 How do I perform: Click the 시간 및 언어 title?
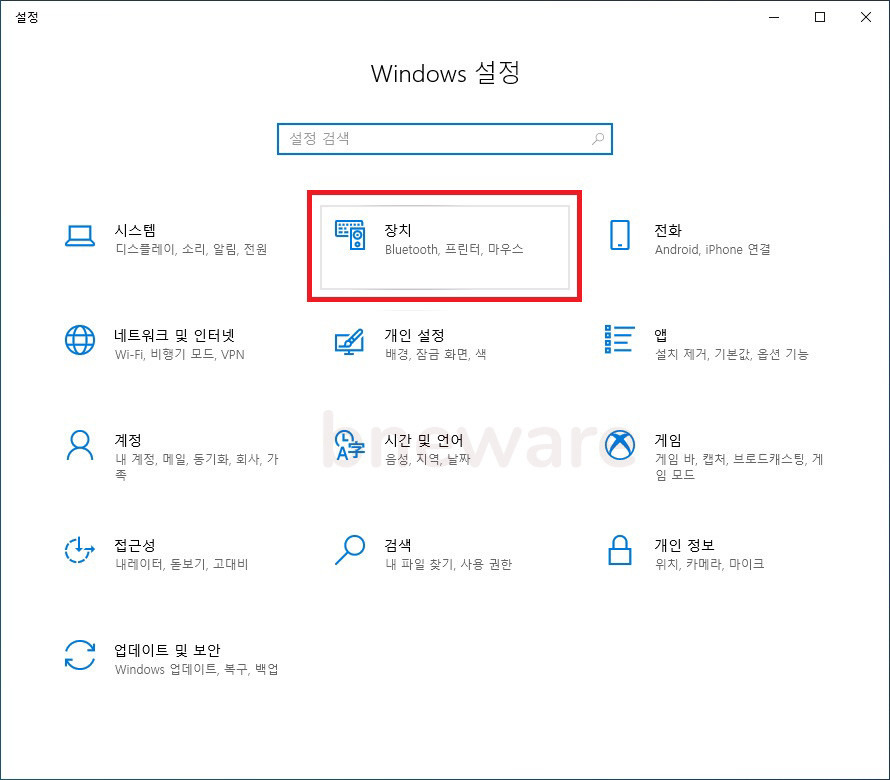pos(423,440)
